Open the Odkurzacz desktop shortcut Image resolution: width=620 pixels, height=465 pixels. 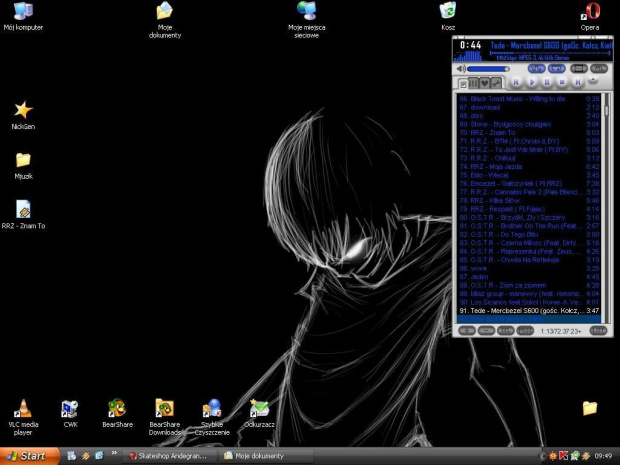(x=259, y=408)
